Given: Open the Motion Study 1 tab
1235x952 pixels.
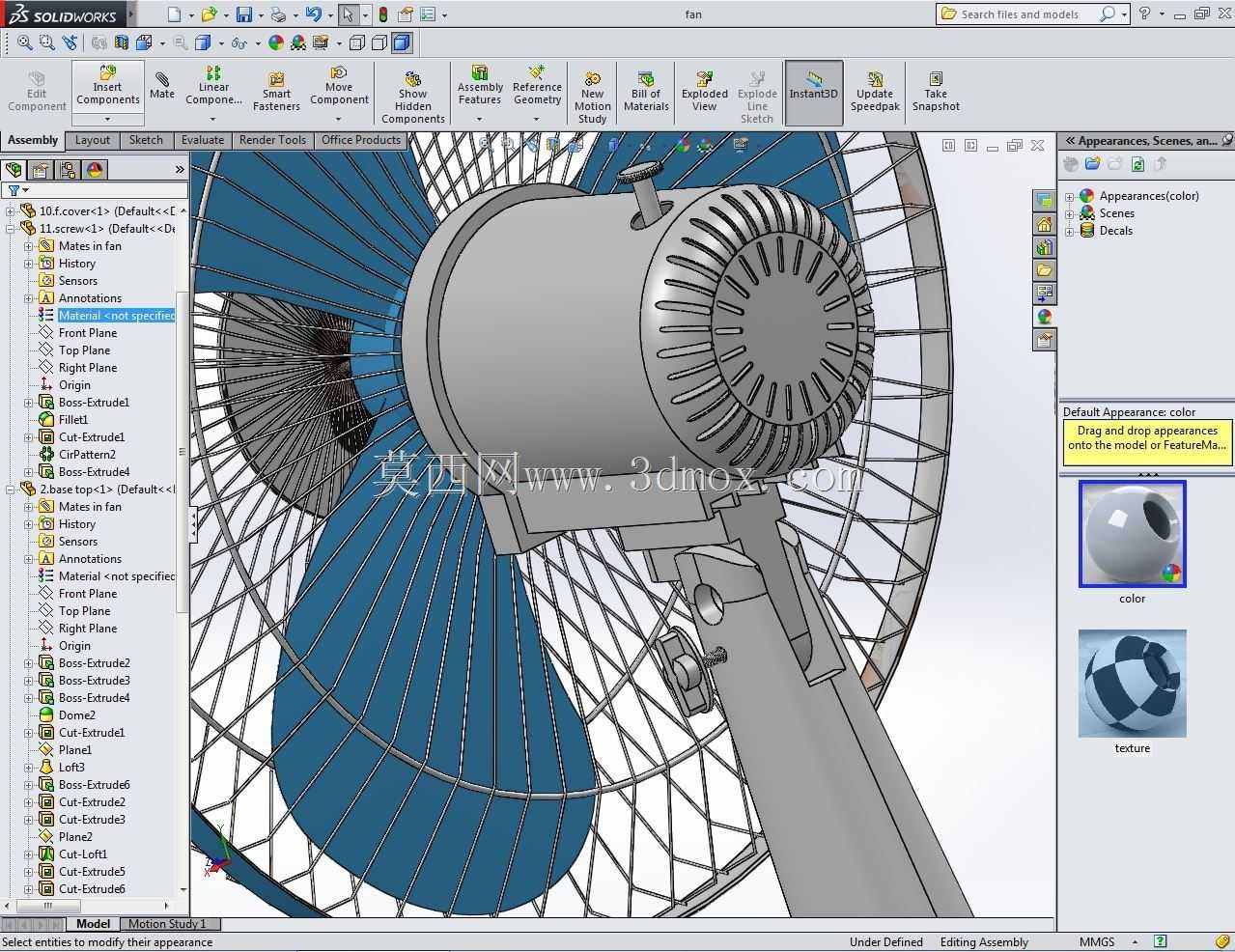Looking at the screenshot, I should coord(167,924).
